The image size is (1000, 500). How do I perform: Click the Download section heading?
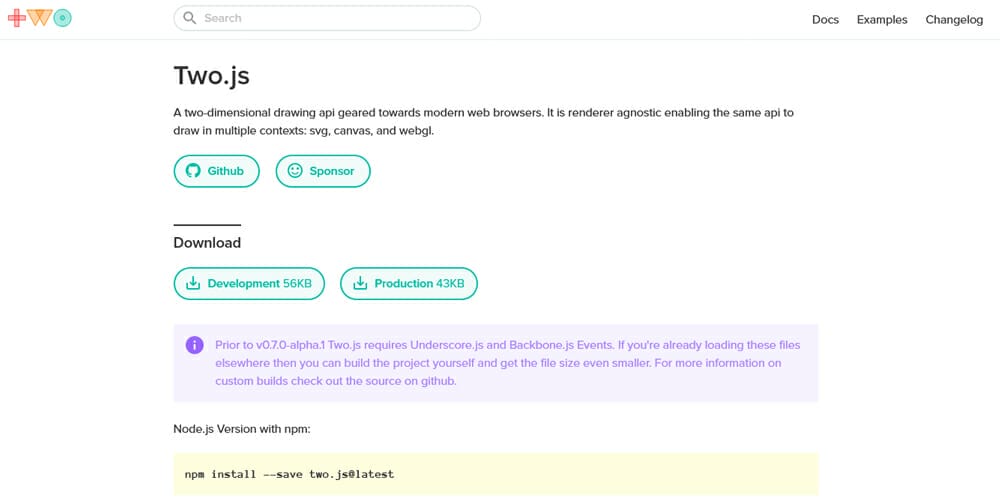[207, 243]
